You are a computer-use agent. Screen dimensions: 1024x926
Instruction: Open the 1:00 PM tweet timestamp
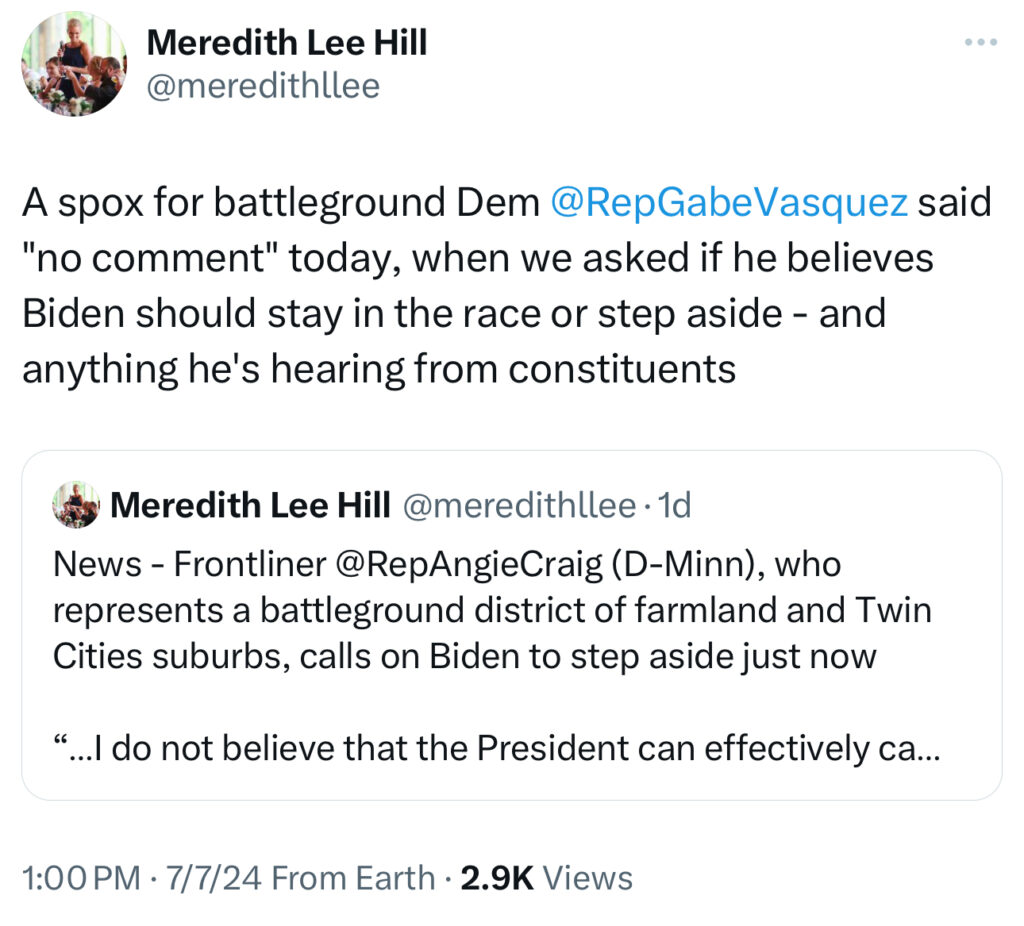81,878
